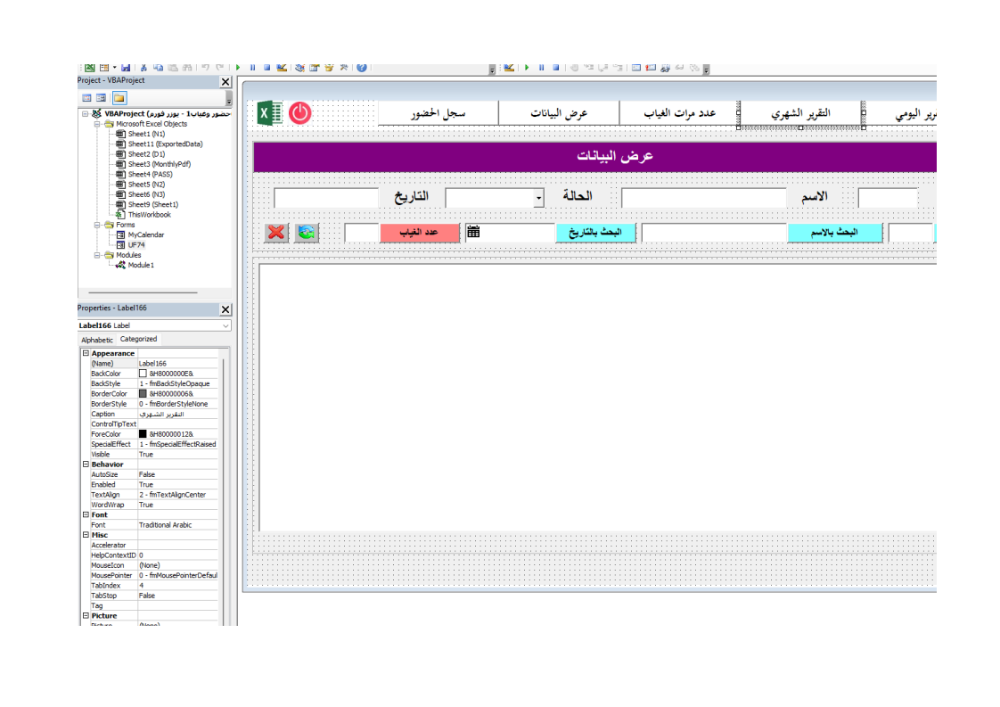Select the سجل الحضور tab label on the form
This screenshot has width=1000, height=707.
point(438,113)
